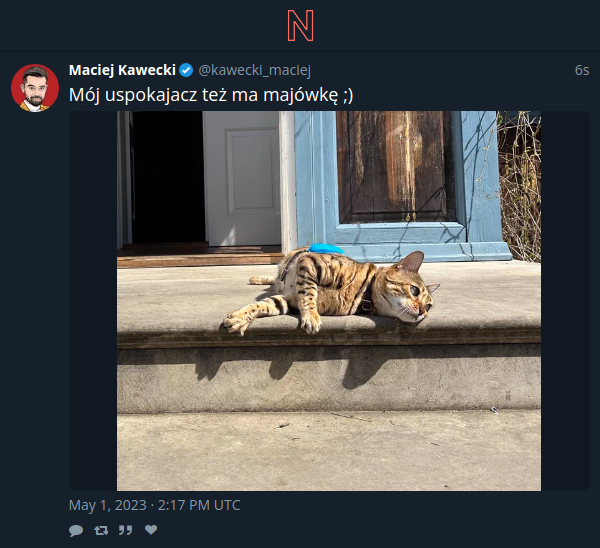Open Maciej Kawecki's profile avatar
600x548 pixels.
coord(35,88)
